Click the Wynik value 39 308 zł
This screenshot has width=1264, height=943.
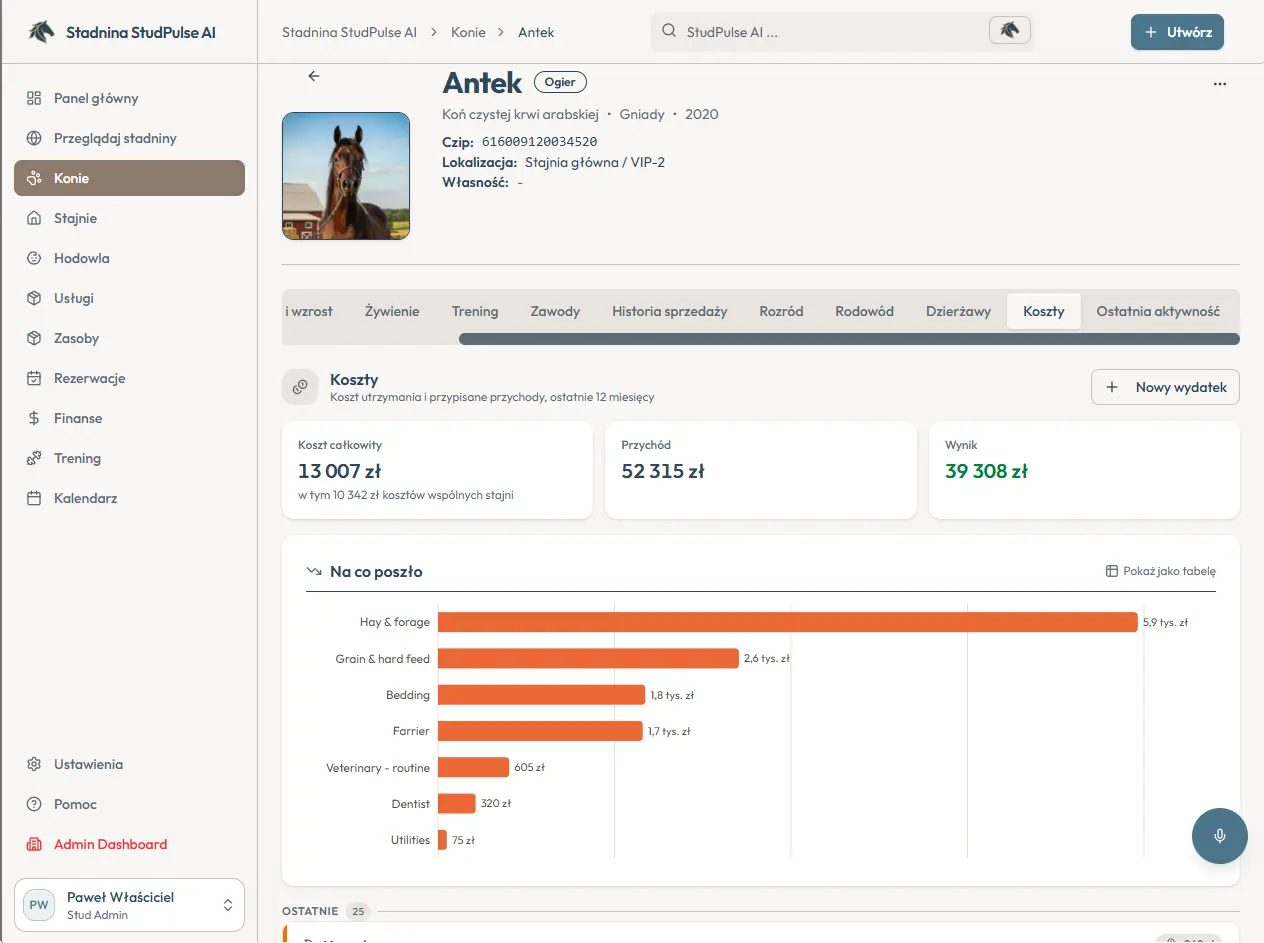pos(986,471)
